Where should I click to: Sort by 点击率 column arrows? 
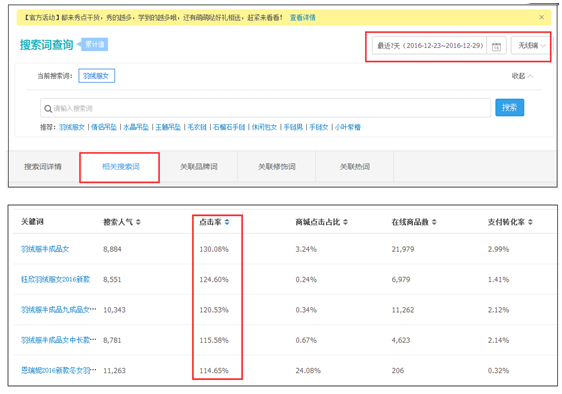coord(227,222)
